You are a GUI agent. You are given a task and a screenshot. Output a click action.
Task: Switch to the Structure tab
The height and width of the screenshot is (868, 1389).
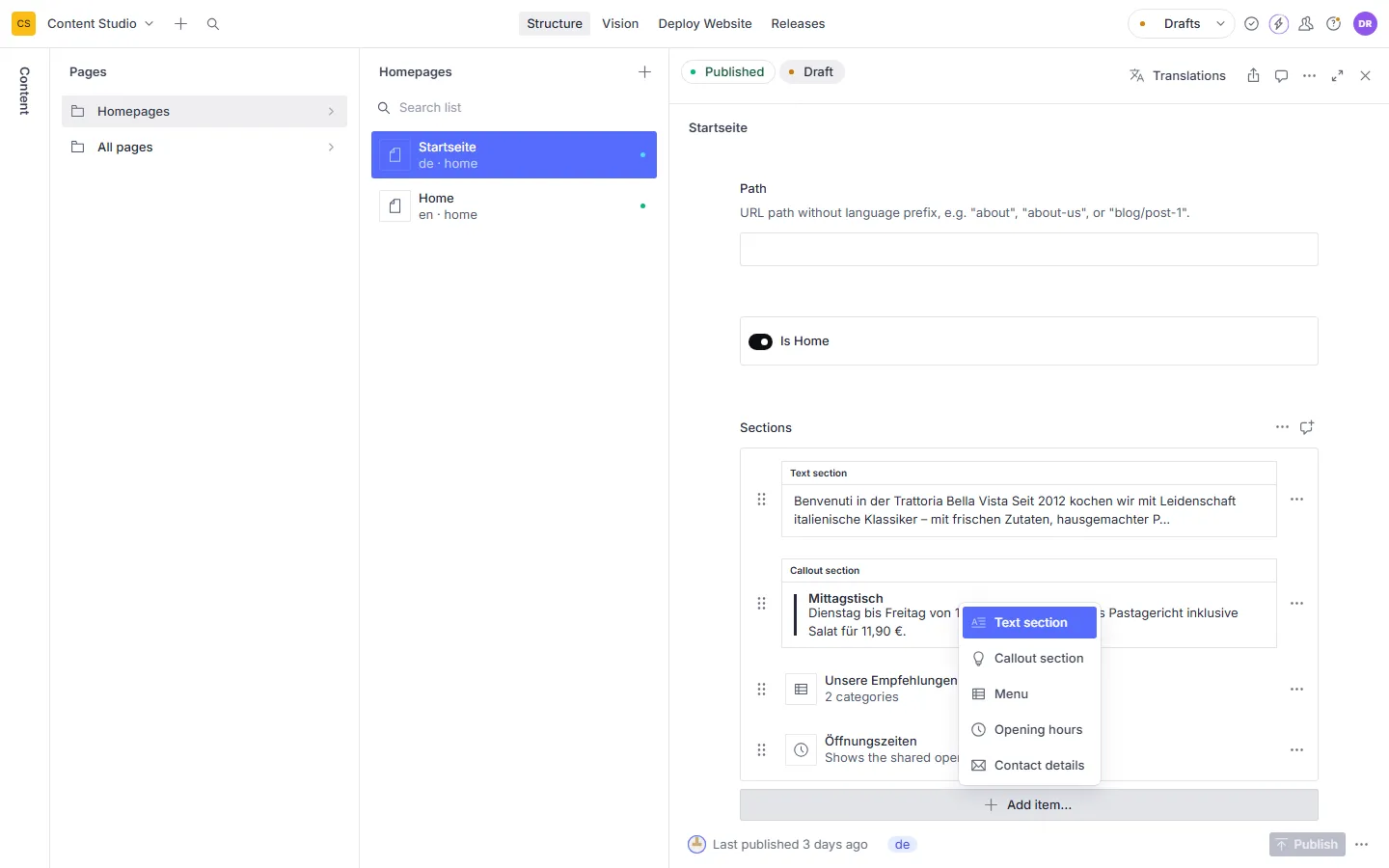tap(555, 23)
